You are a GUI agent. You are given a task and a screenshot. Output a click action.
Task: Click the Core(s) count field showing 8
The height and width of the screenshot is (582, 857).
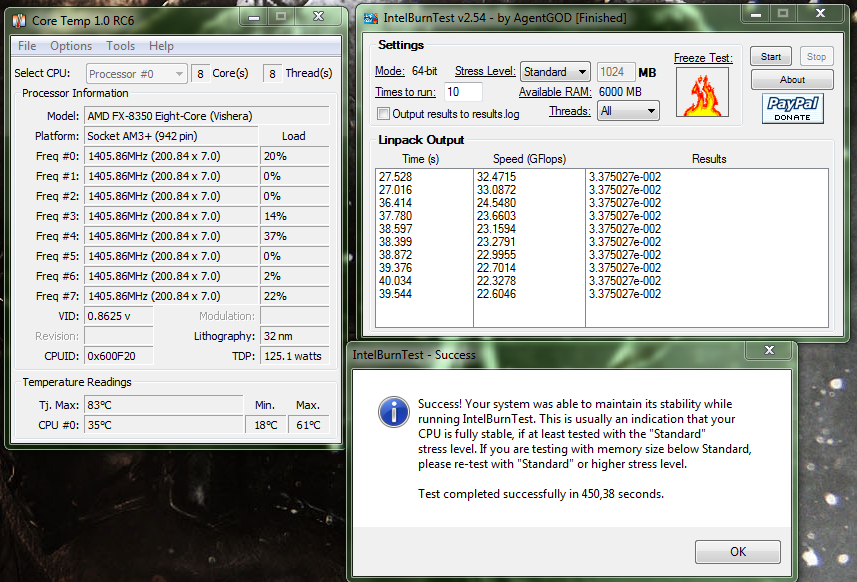click(201, 74)
